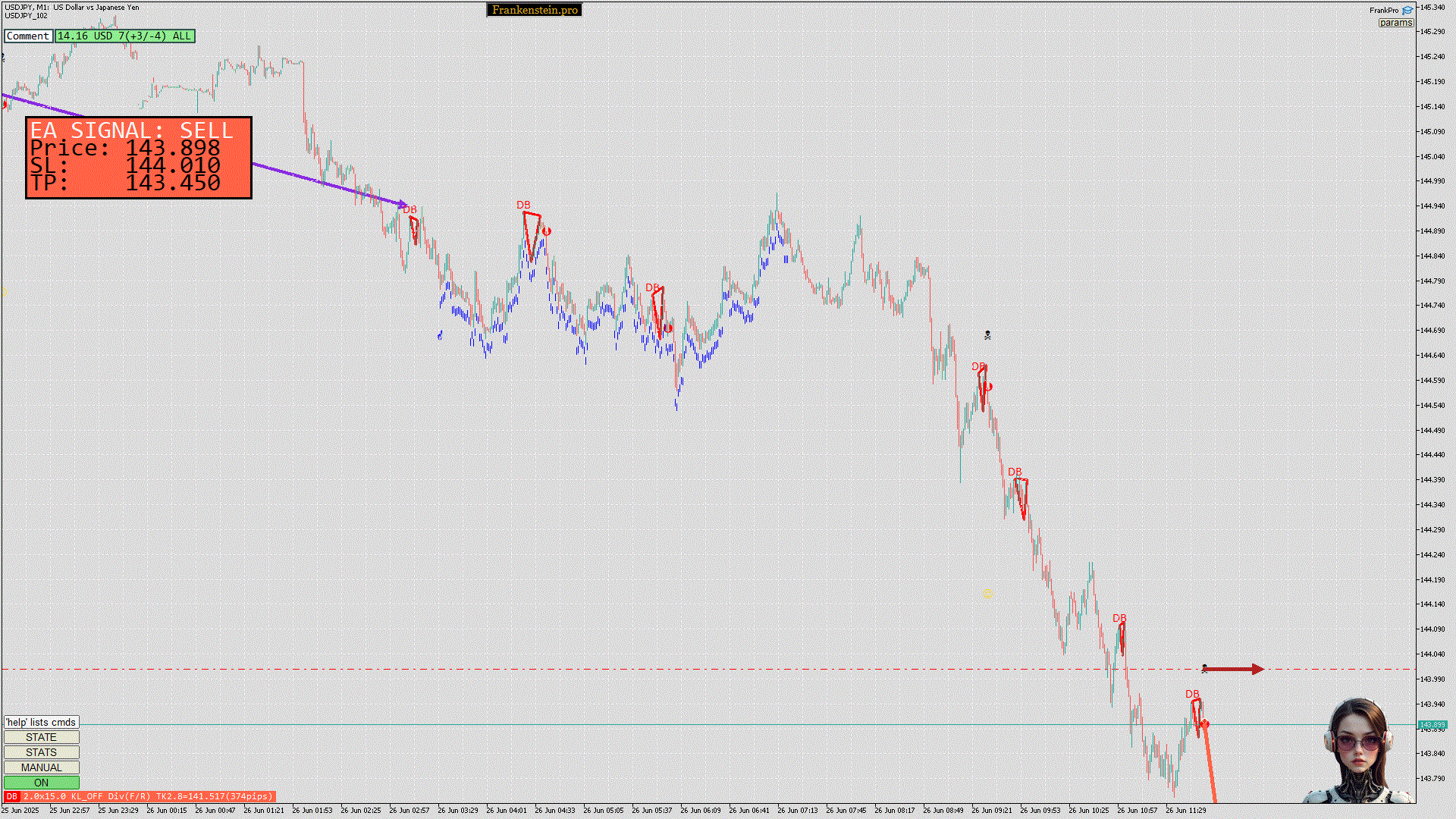The width and height of the screenshot is (1456, 819).
Task: Toggle the green ON button
Action: point(41,783)
